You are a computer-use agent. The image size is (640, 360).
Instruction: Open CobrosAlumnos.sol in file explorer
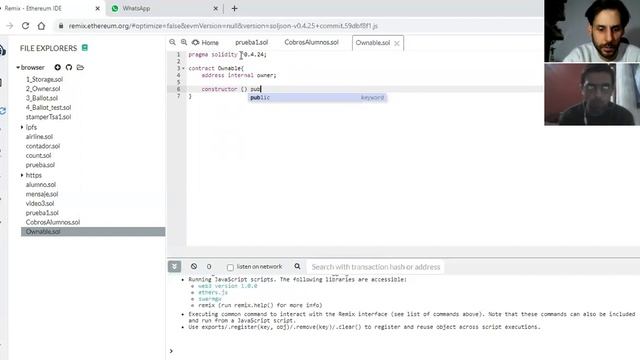click(53, 222)
